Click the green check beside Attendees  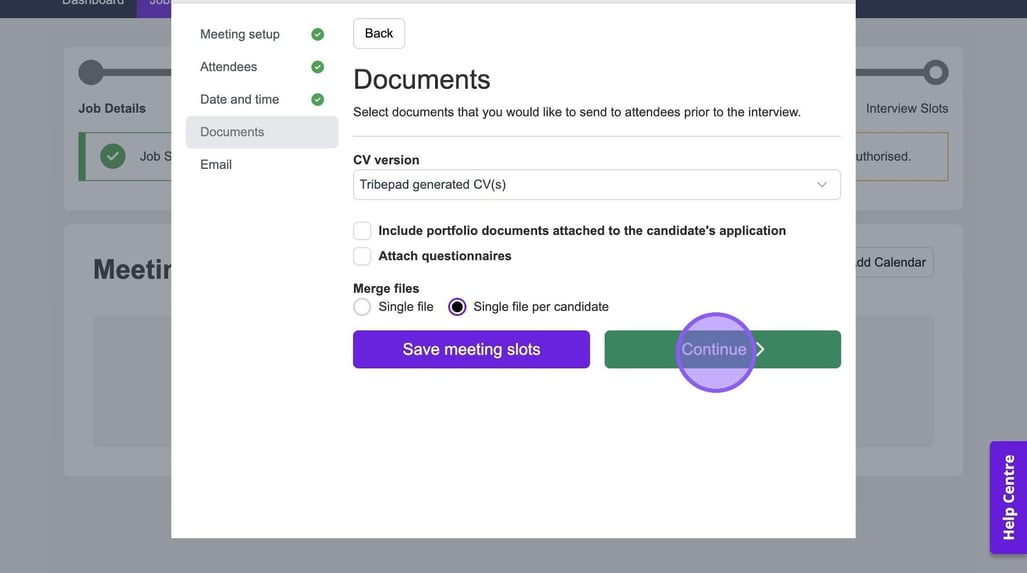tap(317, 67)
